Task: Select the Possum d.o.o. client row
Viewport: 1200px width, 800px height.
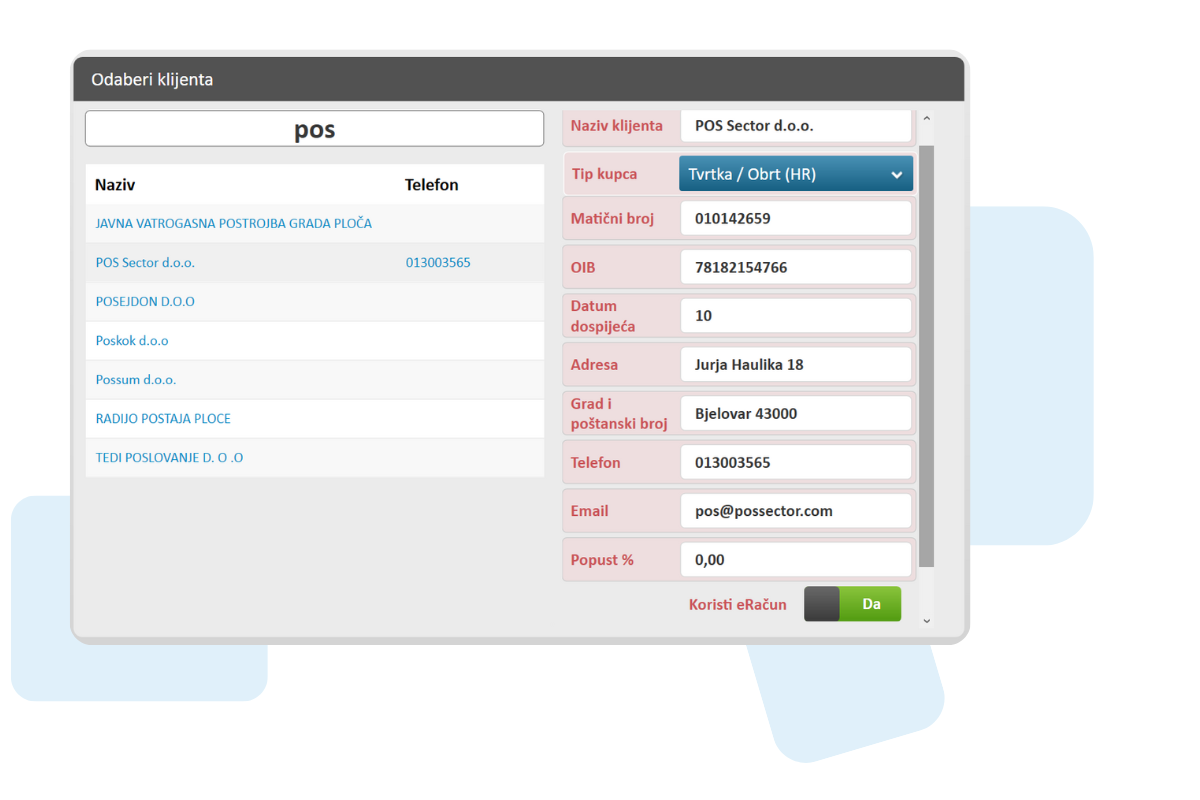Action: [136, 380]
